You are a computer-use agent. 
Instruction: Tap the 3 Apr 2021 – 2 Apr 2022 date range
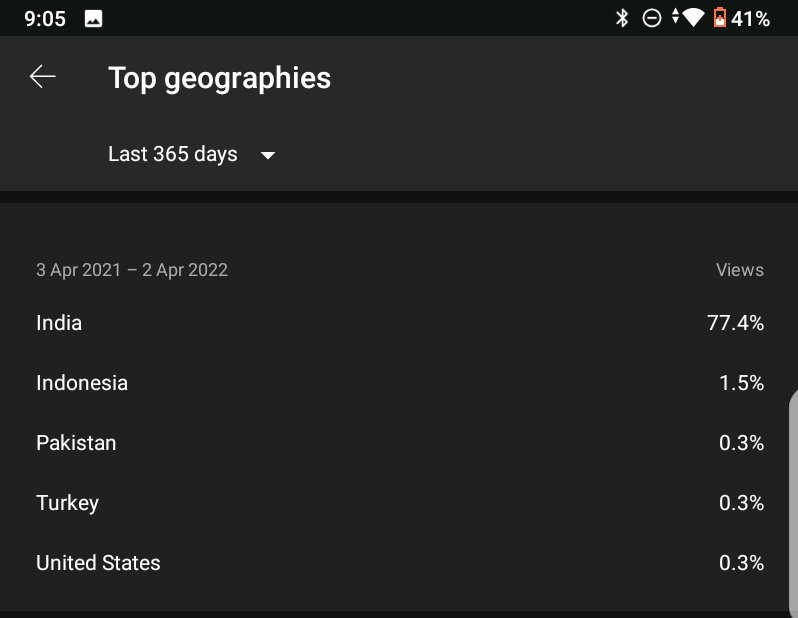[x=132, y=270]
